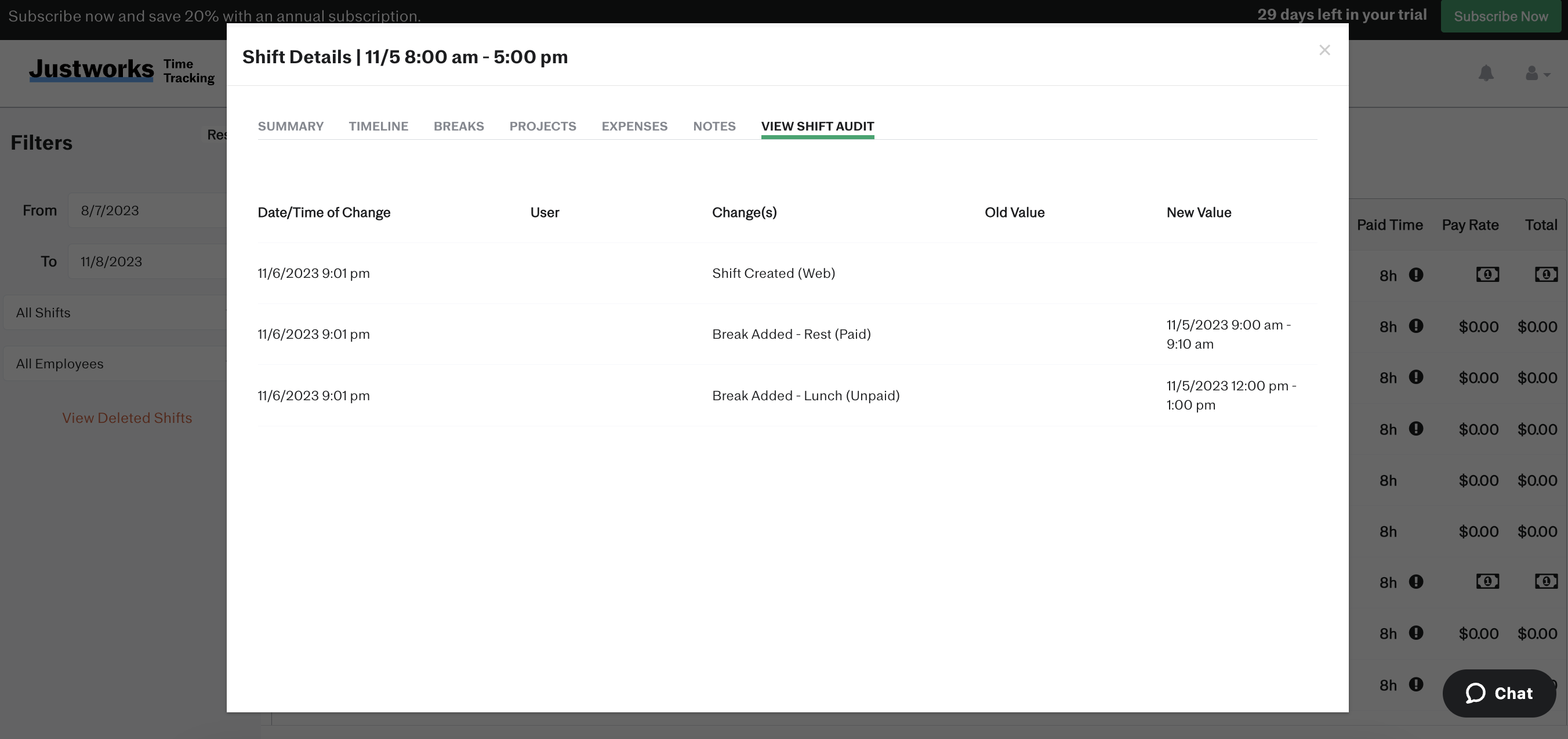
Task: Click the warning icon in last 8h row
Action: [x=1416, y=685]
